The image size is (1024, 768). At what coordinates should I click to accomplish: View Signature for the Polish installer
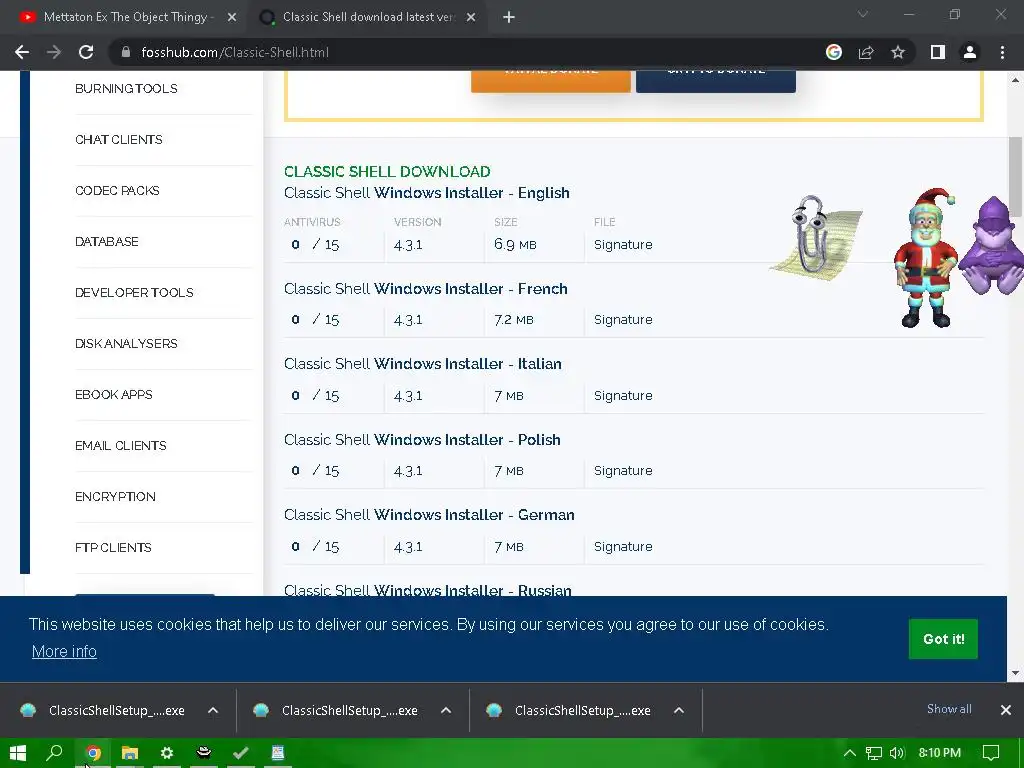coord(623,470)
